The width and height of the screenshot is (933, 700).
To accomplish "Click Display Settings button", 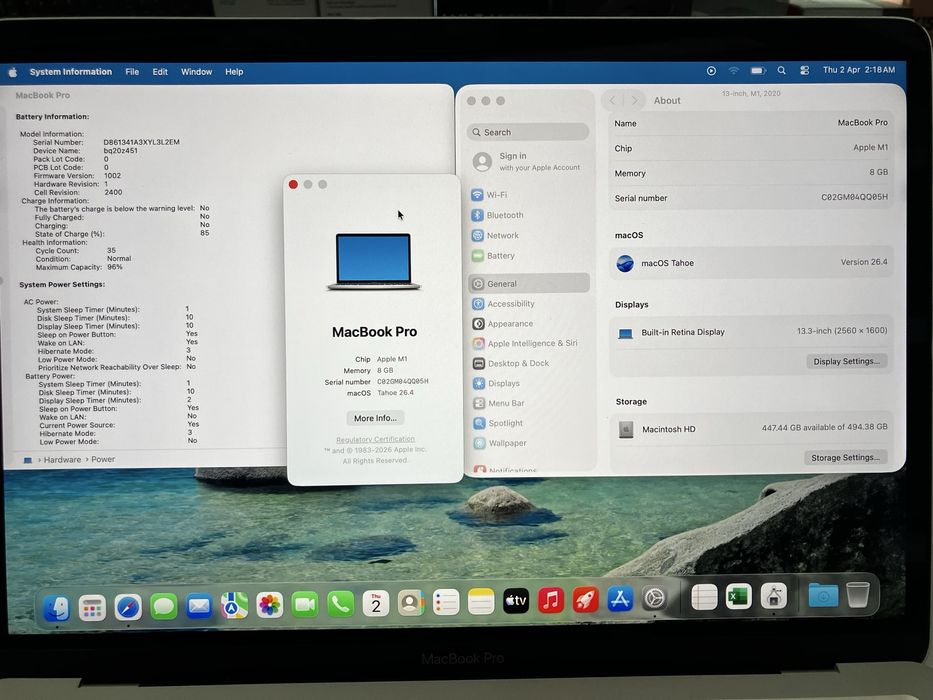I will [x=846, y=361].
